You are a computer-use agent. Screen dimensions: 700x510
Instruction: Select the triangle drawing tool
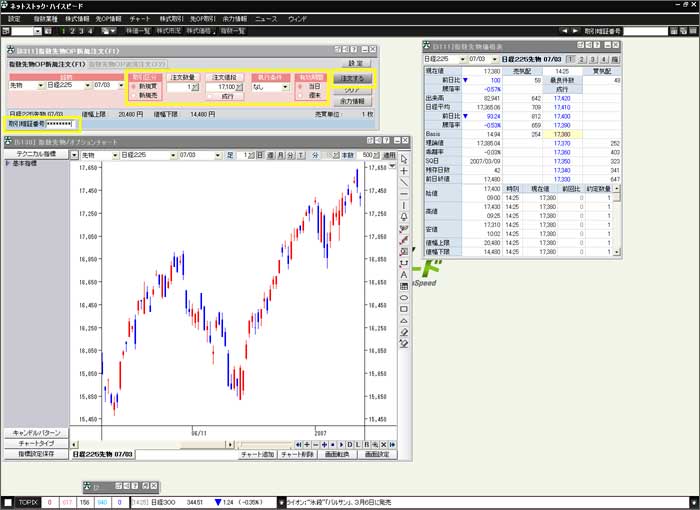(x=404, y=321)
